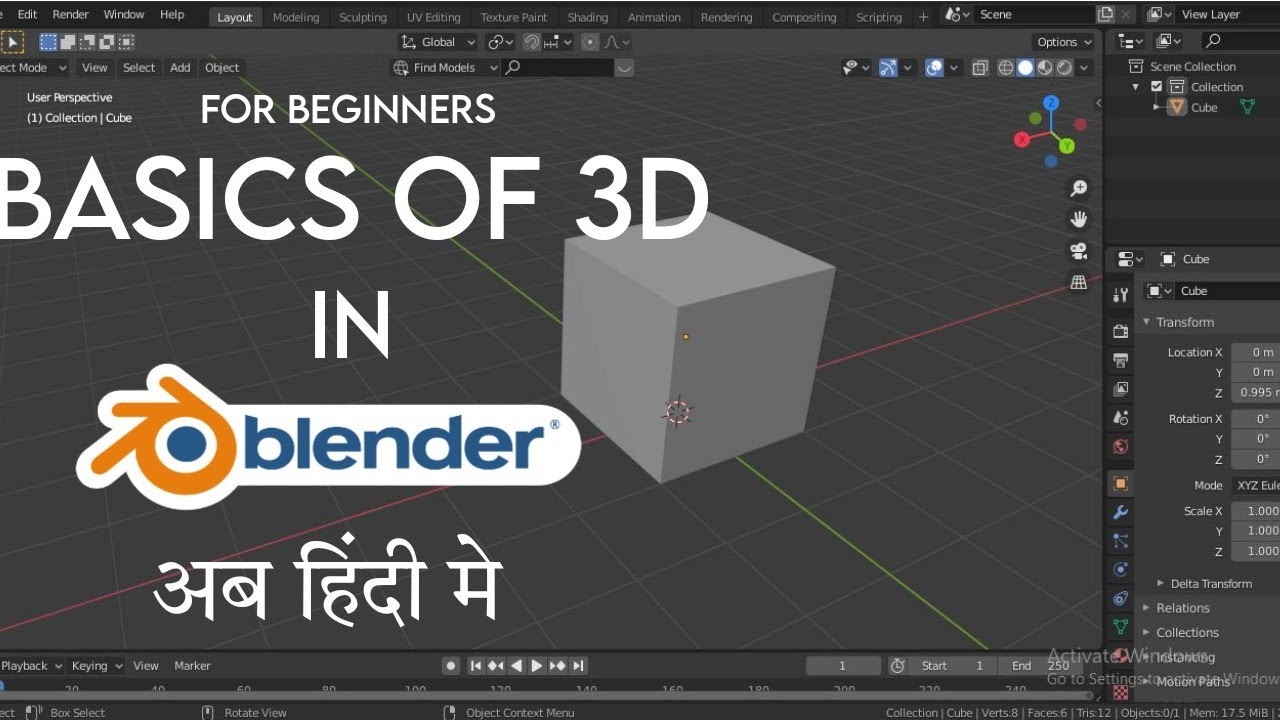Open the Output properties tab
The image size is (1280, 720).
[x=1121, y=360]
